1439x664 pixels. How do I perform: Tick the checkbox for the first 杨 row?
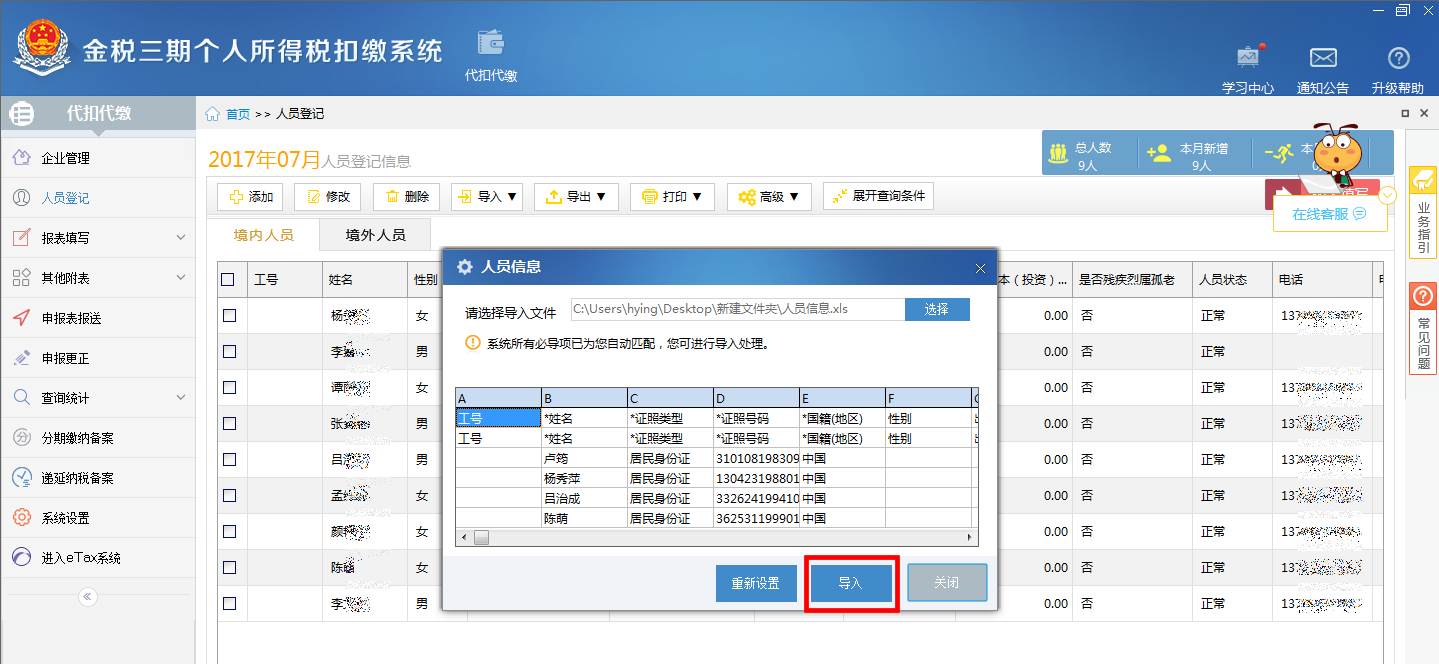pos(229,316)
